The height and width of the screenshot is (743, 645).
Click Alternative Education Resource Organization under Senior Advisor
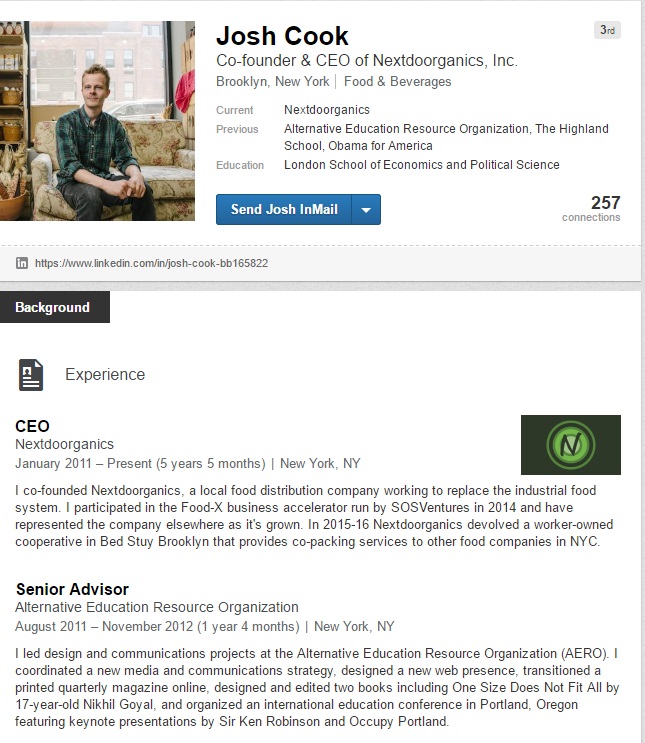point(156,607)
